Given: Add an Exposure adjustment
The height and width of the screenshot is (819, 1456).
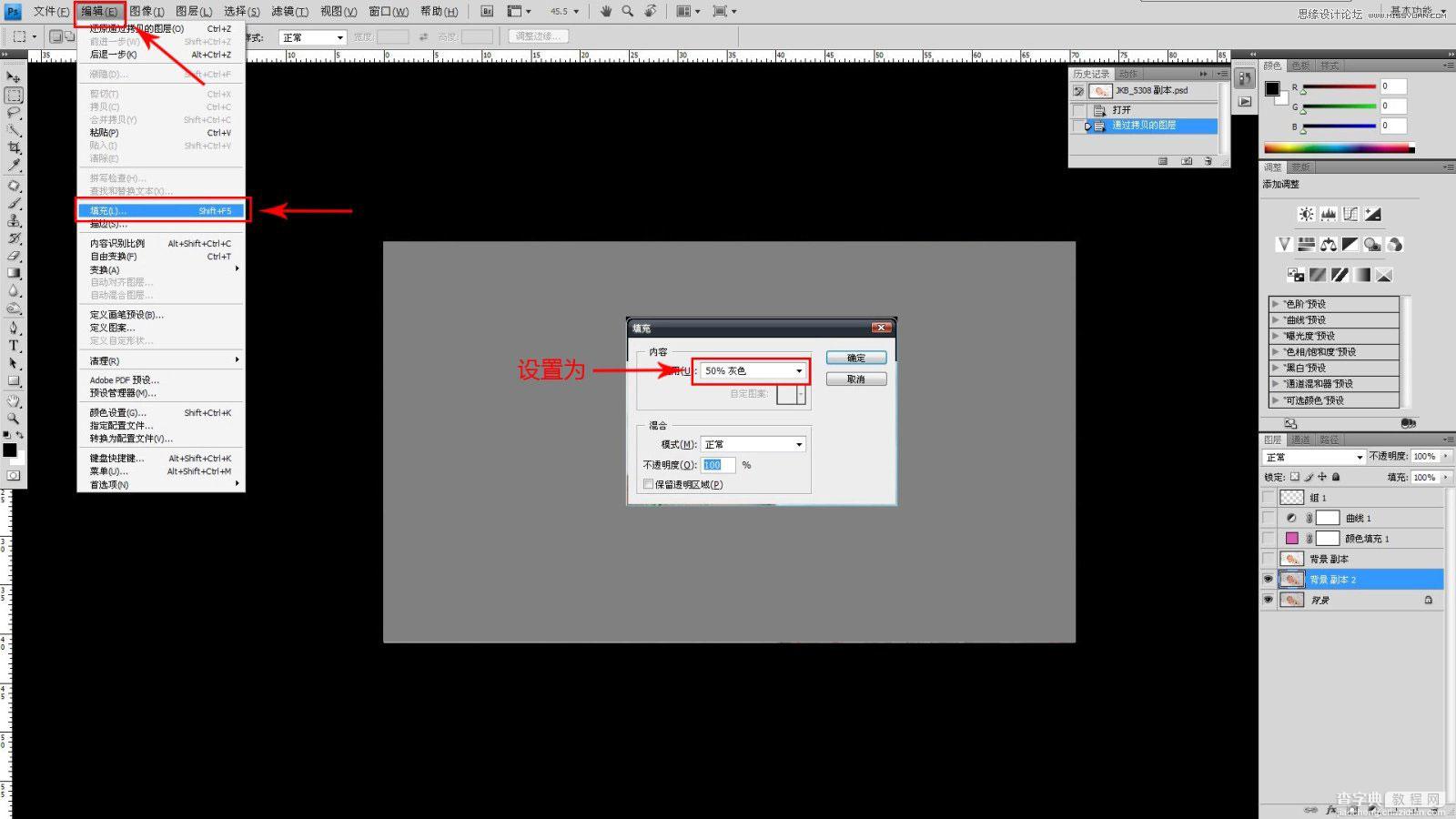Looking at the screenshot, I should click(x=1372, y=215).
